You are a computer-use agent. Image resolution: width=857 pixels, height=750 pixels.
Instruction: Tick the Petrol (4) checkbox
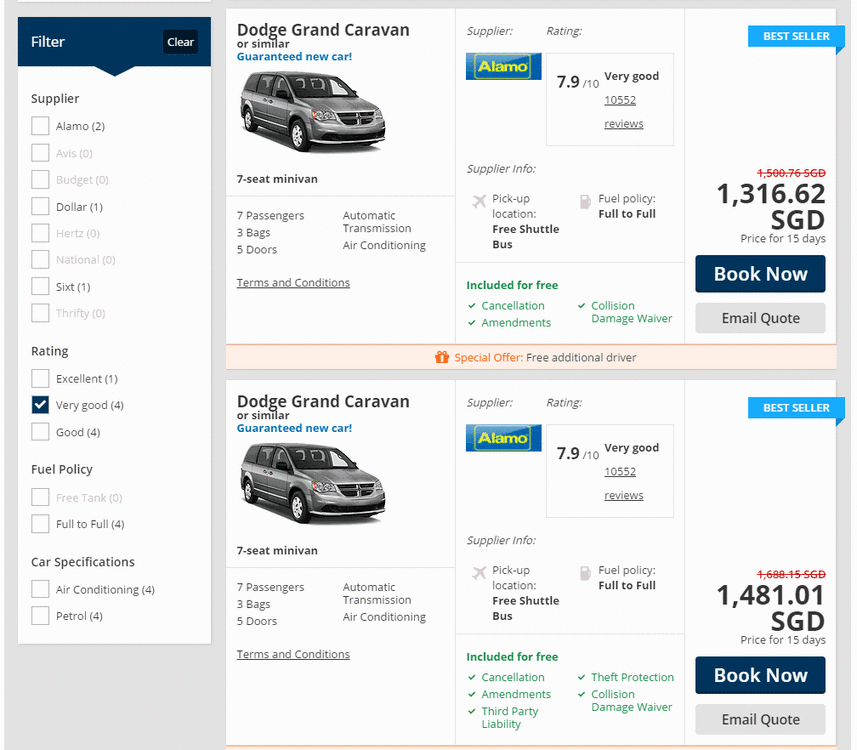click(x=40, y=616)
